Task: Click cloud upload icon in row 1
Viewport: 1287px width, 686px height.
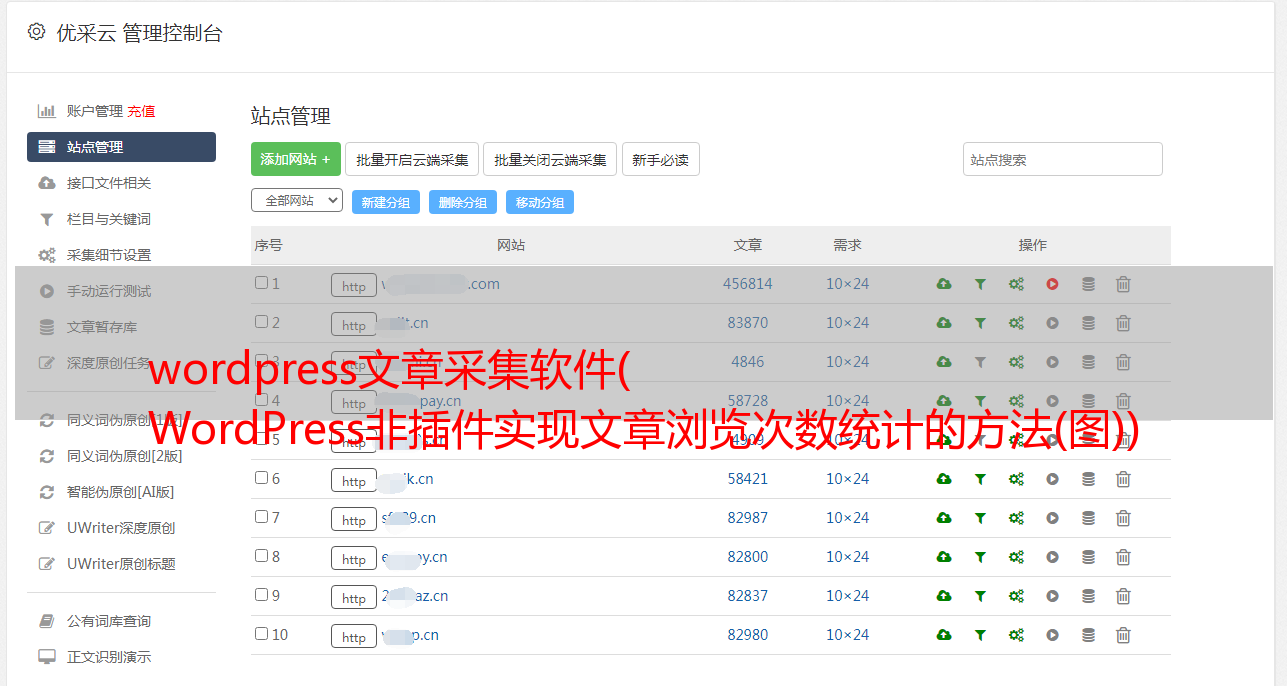Action: (944, 284)
